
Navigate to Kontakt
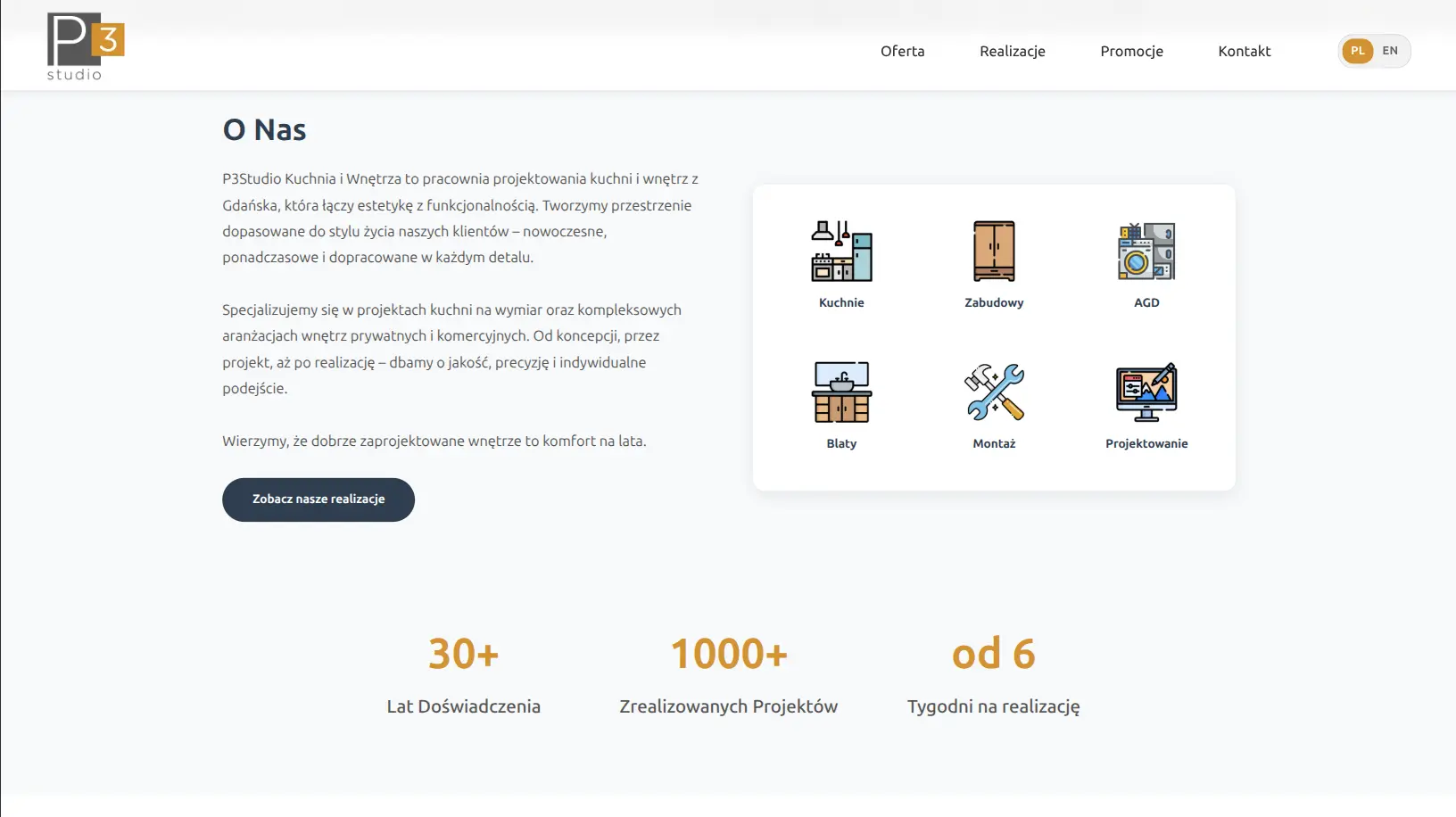pyautogui.click(x=1244, y=51)
